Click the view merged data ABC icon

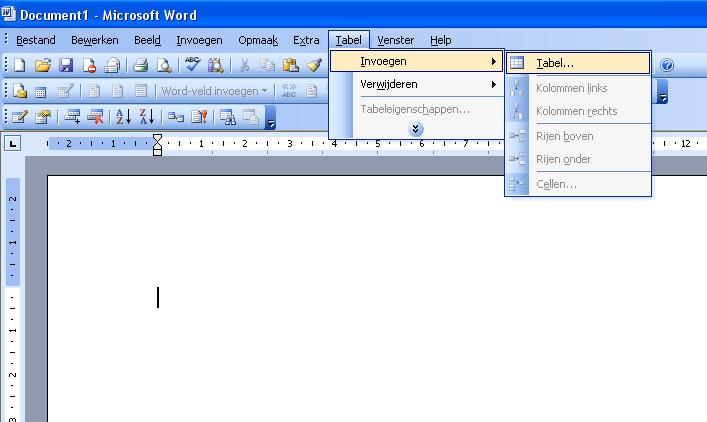(x=289, y=91)
